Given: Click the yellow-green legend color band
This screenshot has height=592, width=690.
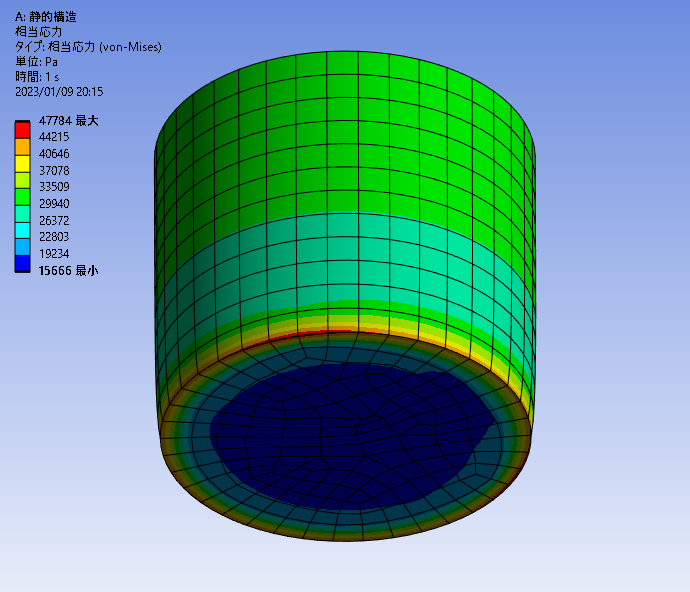Looking at the screenshot, I should tap(22, 180).
